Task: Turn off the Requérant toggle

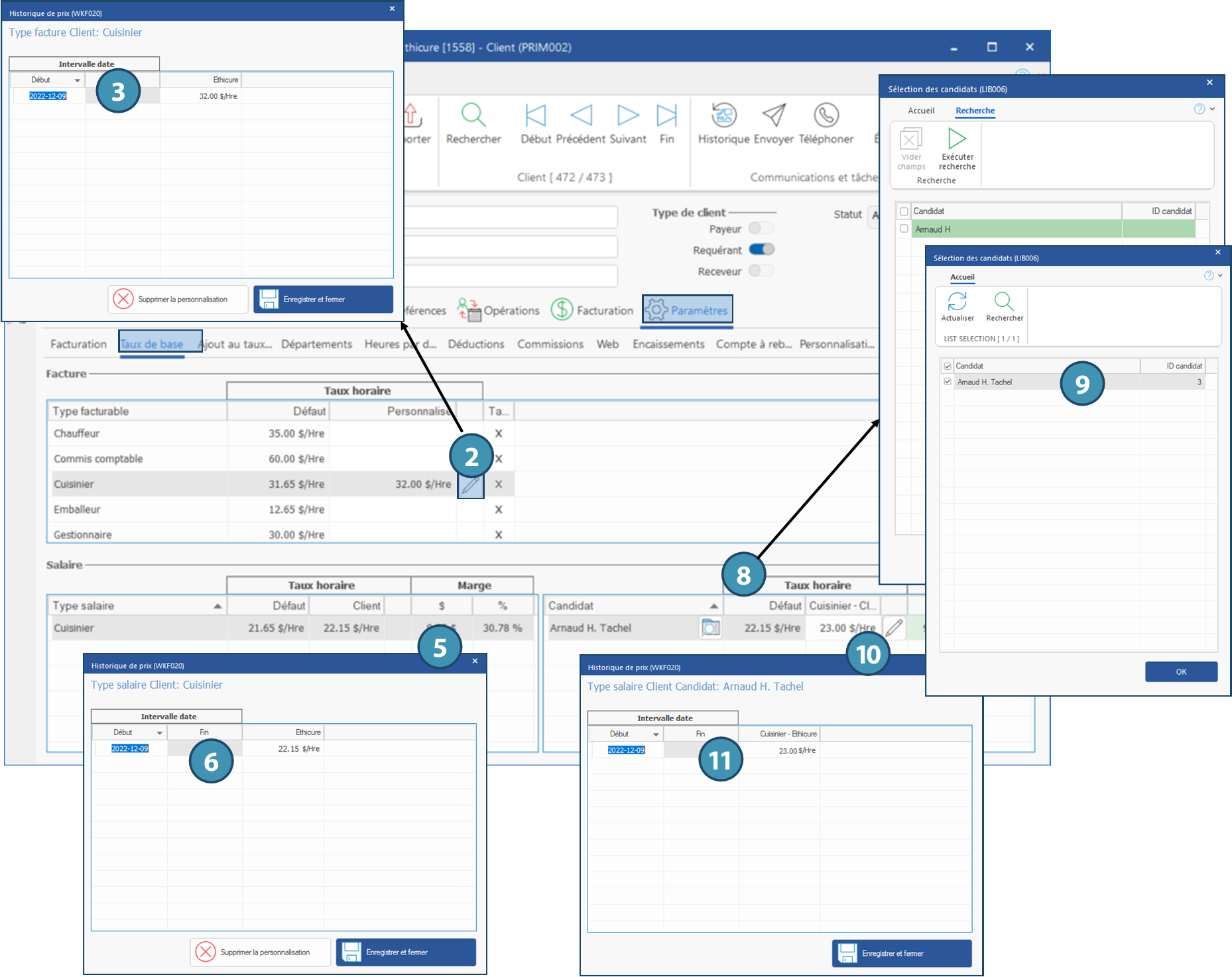Action: pos(761,250)
